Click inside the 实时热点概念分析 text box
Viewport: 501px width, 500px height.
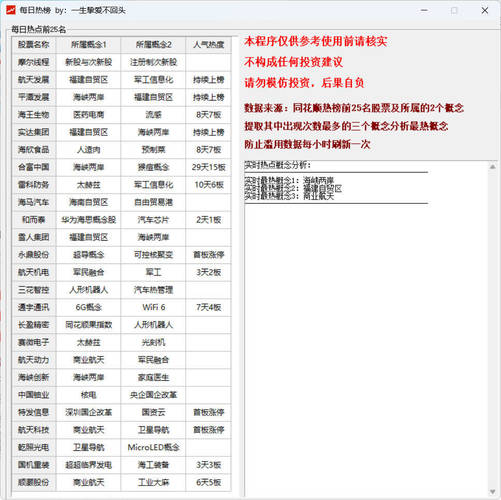pyautogui.click(x=366, y=328)
